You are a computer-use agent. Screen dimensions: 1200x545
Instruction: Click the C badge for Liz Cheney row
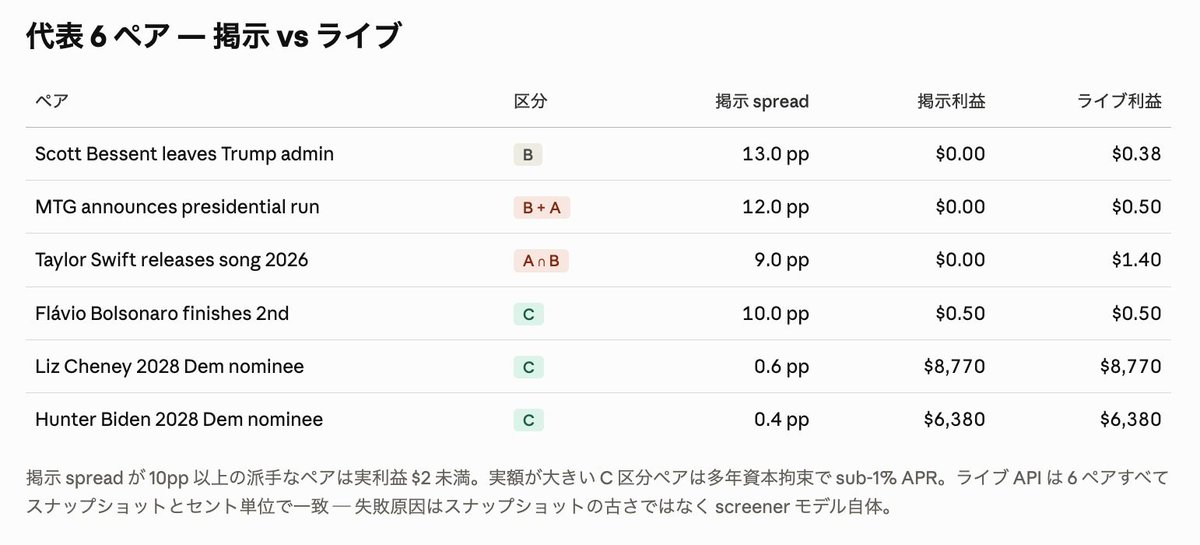point(528,367)
